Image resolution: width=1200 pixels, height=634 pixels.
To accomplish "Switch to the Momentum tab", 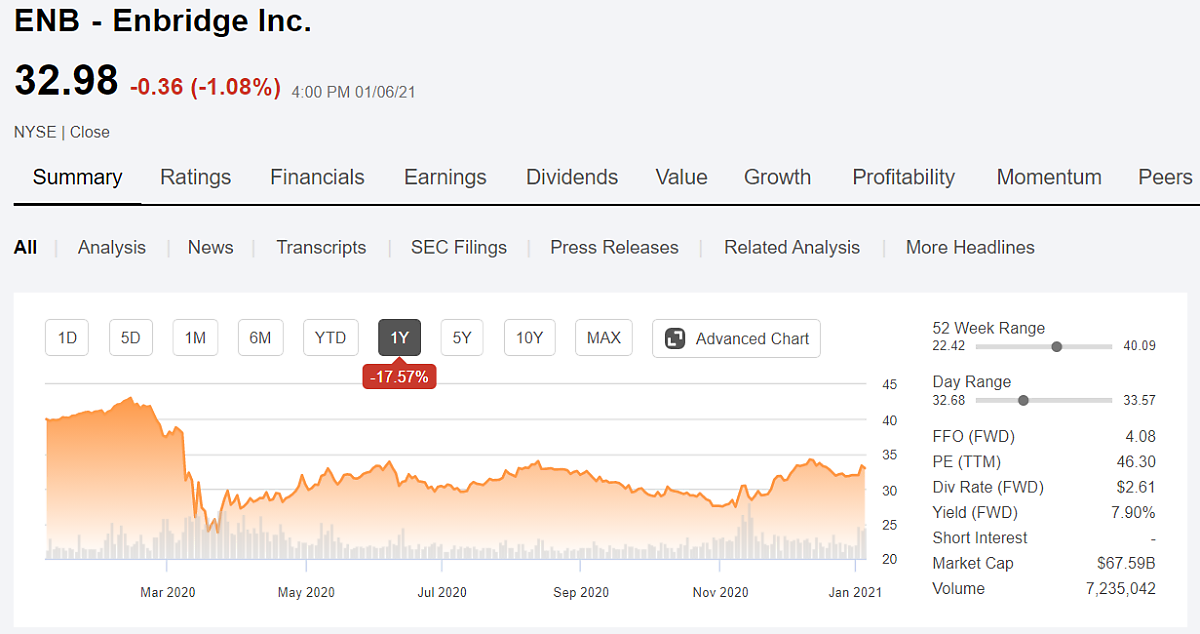I will tap(1049, 177).
